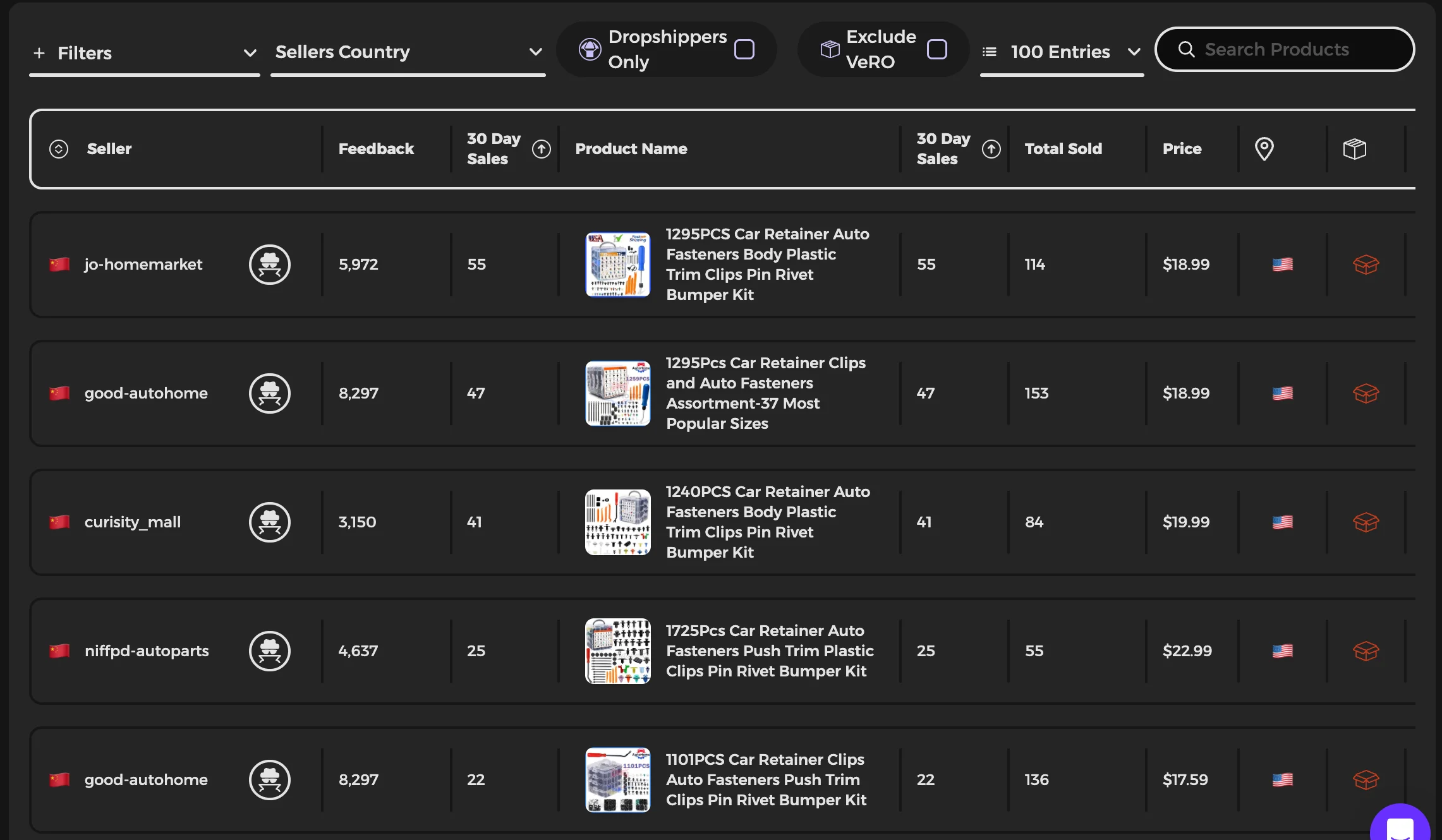The height and width of the screenshot is (840, 1442).
Task: Click spy icon for good-autohome 22 sales row
Action: pyautogui.click(x=270, y=780)
